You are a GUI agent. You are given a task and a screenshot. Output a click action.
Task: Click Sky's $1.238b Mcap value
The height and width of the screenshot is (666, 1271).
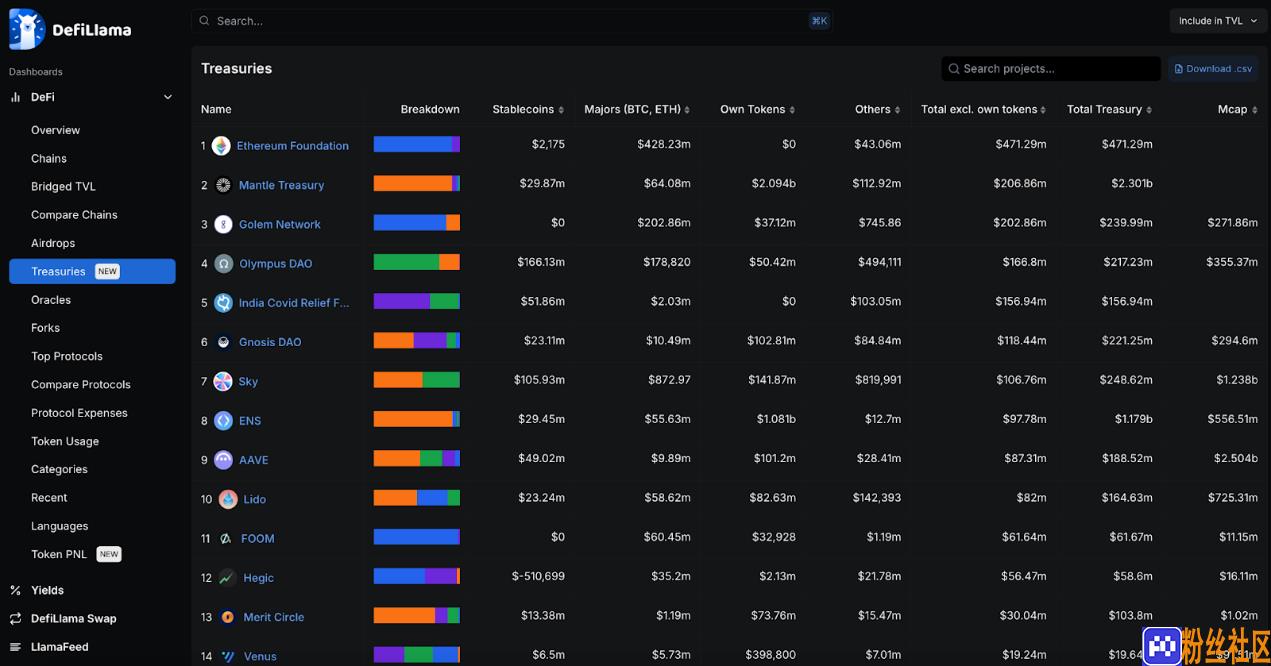click(x=1237, y=381)
